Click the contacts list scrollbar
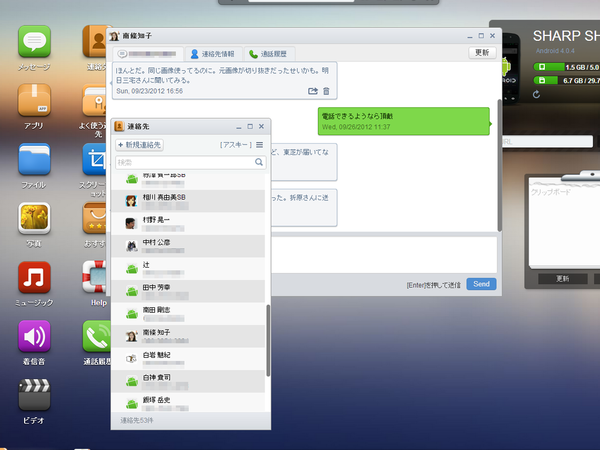Screen dimensions: 600x450 pyautogui.click(x=268, y=341)
